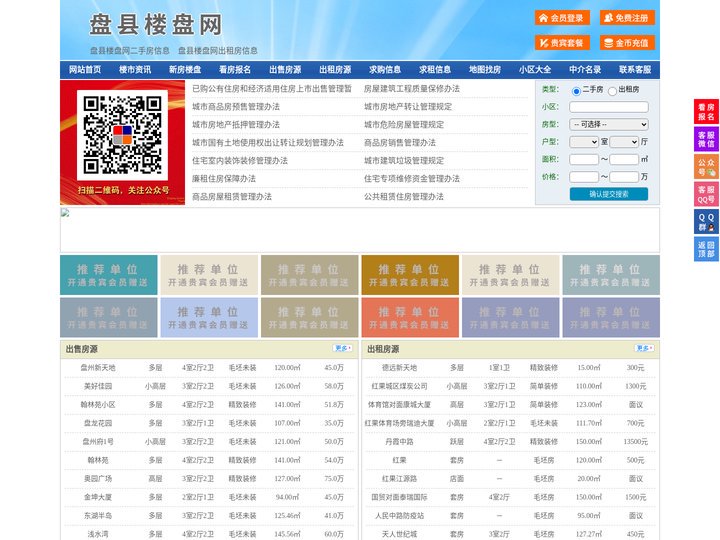This screenshot has height=540, width=720.
Task: Open the 地图找房 navigation item
Action: [485, 70]
